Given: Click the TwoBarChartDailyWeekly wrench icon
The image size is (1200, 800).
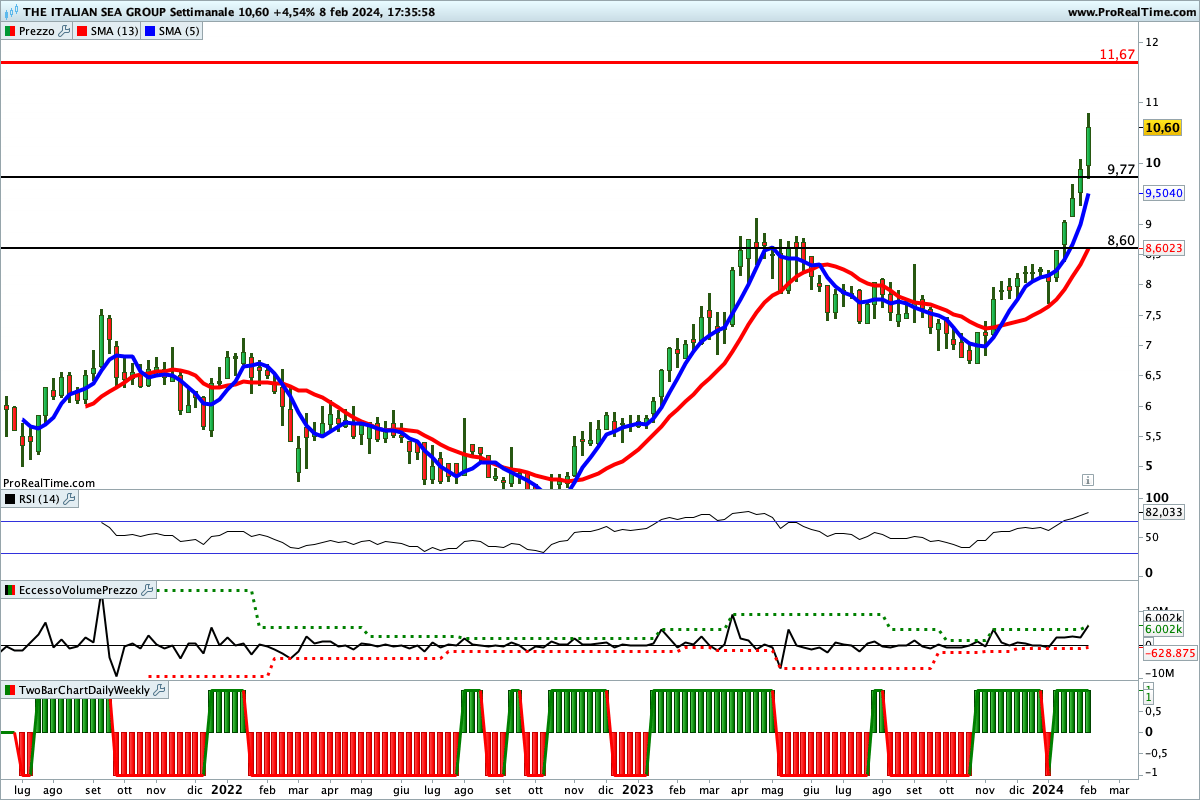Looking at the screenshot, I should tap(160, 690).
